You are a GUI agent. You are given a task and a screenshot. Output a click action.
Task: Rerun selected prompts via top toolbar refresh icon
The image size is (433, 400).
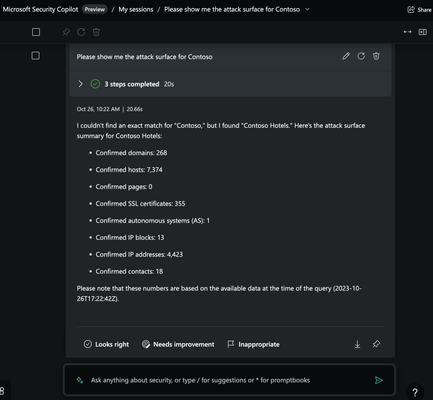point(81,32)
